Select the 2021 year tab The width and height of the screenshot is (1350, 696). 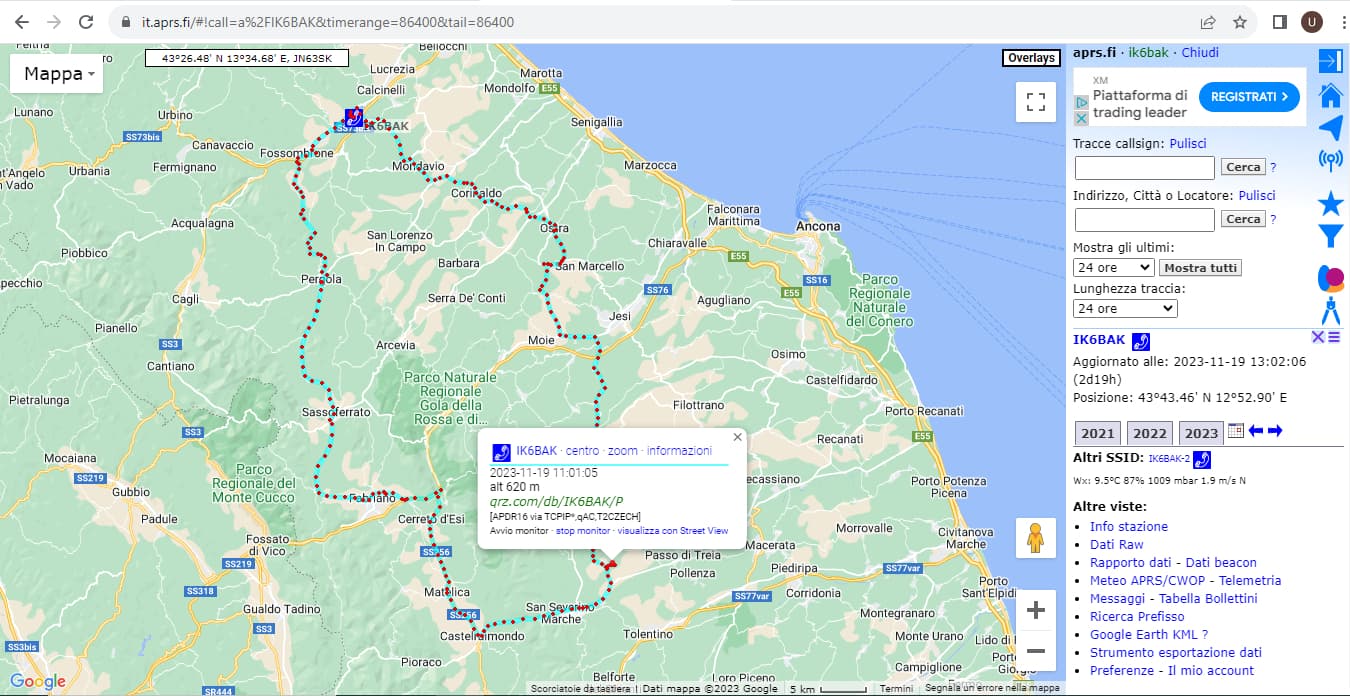[1097, 433]
